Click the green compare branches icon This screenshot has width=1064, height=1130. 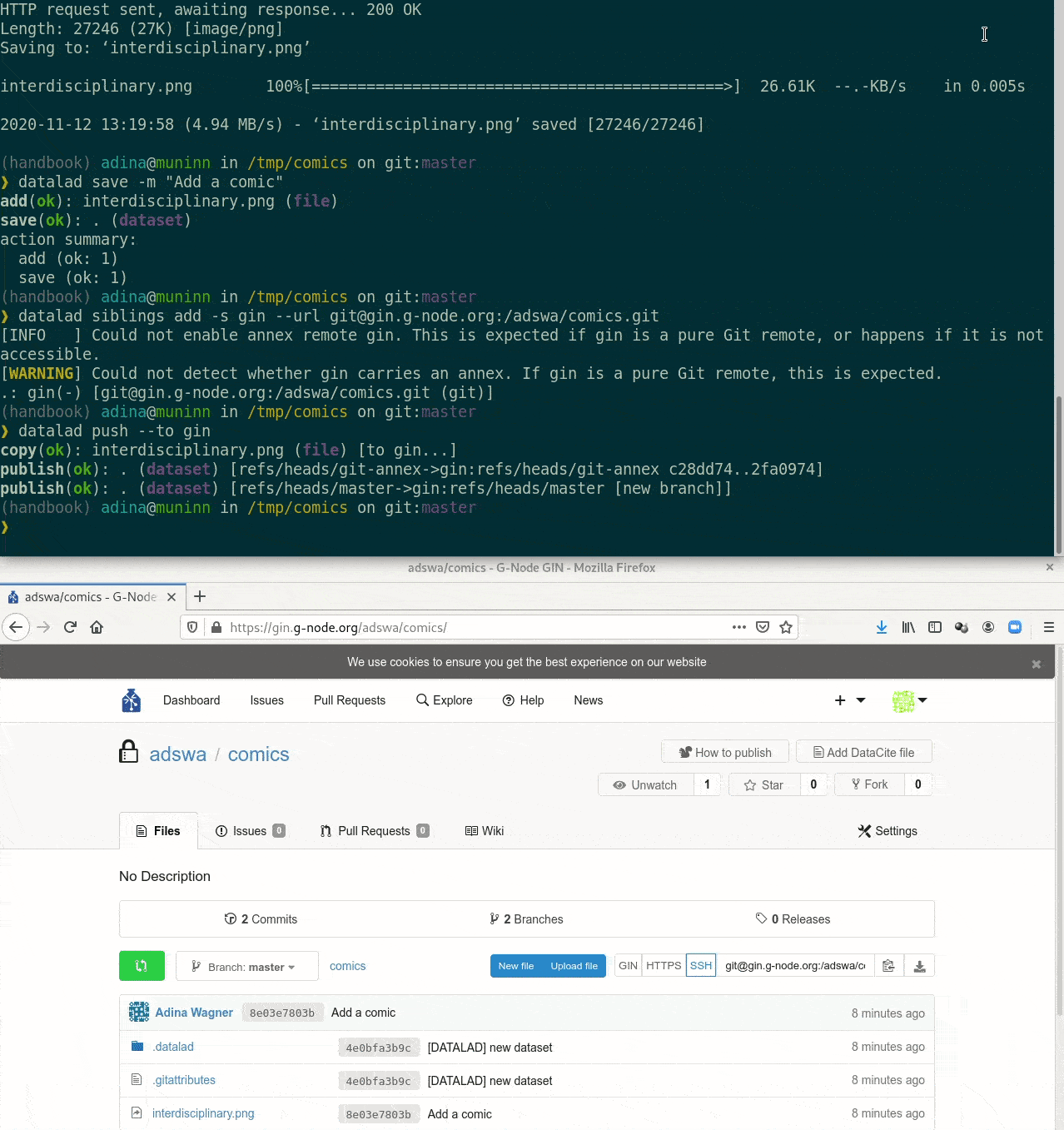click(x=142, y=966)
